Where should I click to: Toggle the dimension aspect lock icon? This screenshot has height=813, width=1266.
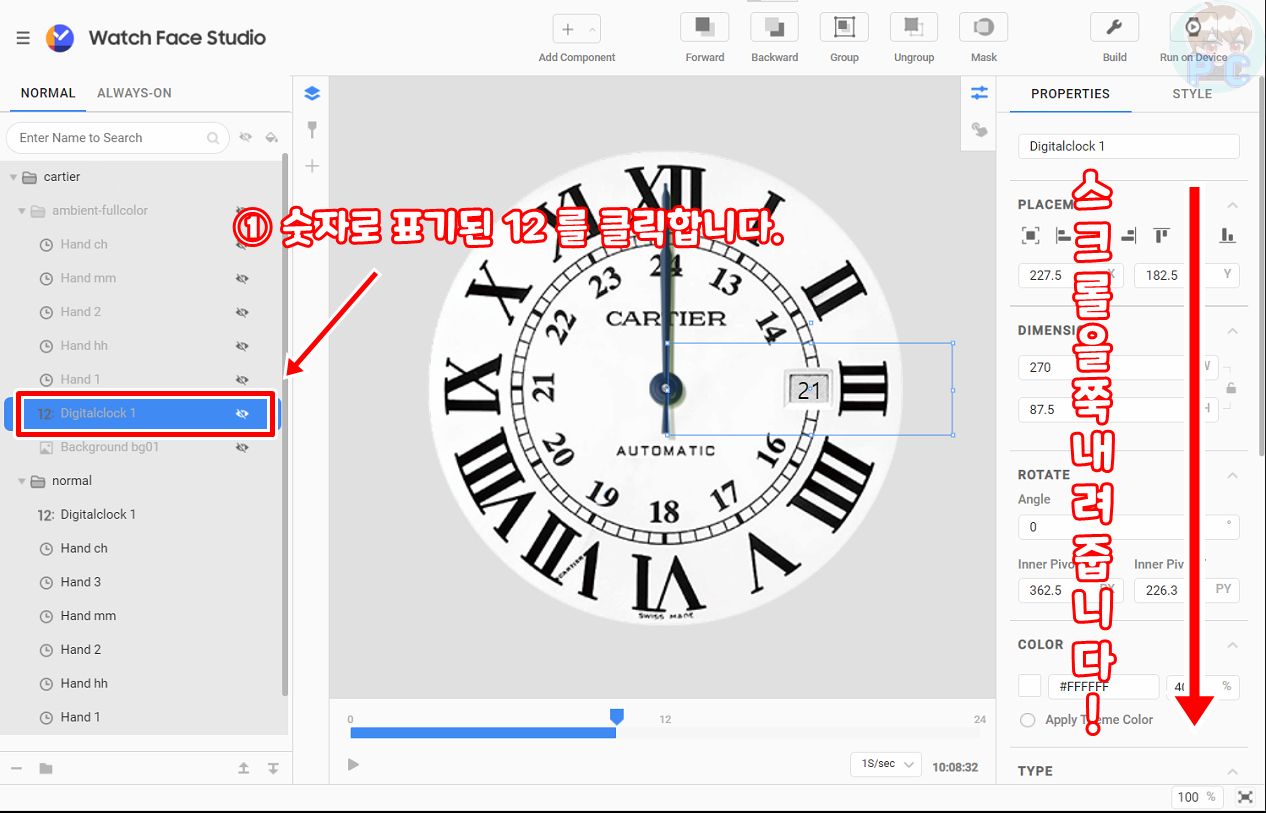[x=1232, y=388]
